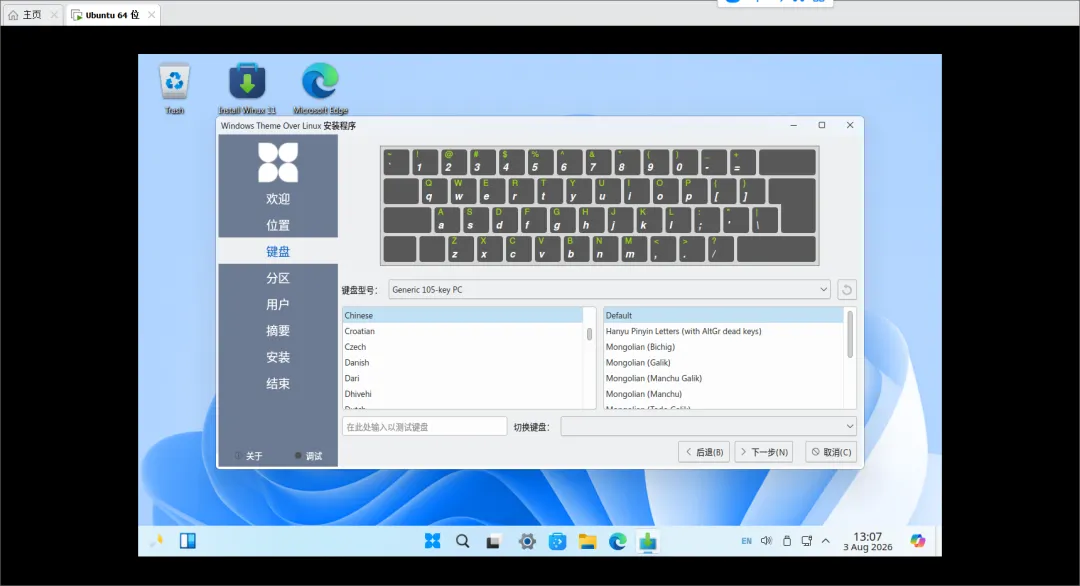Click the 'z' key on keyboard preview
The image size is (1080, 586).
click(x=461, y=249)
